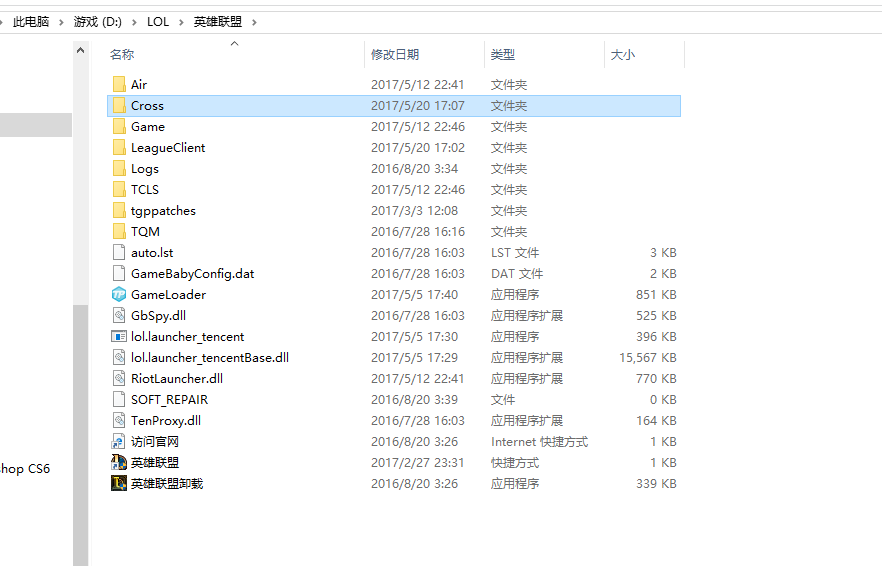The image size is (882, 566).
Task: Click the lol.launcher_tencentBase.dll icon
Action: click(119, 357)
